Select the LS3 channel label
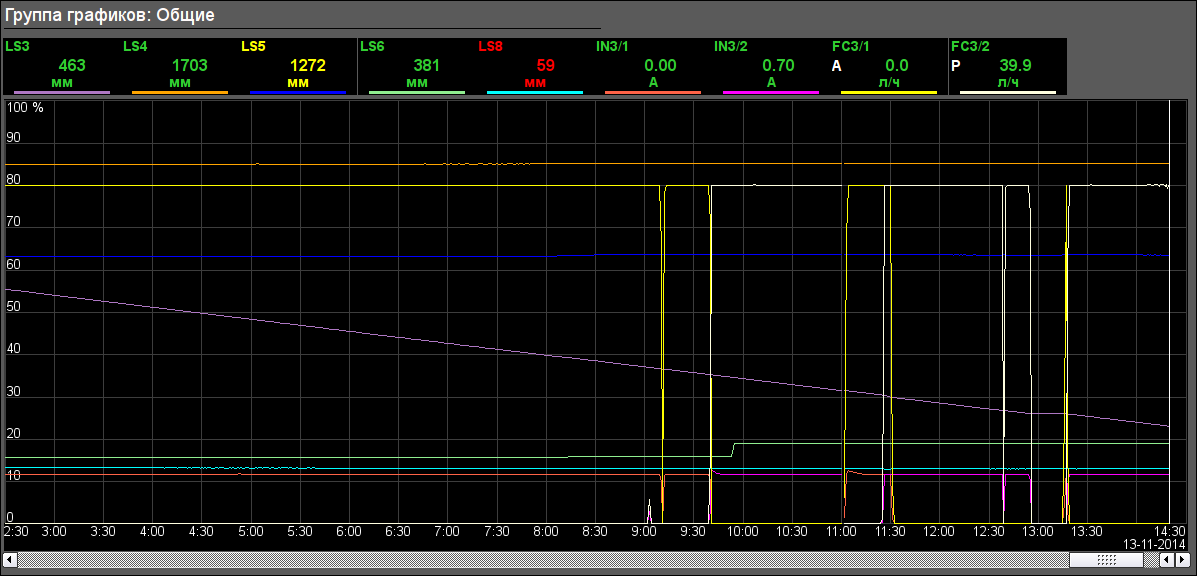This screenshot has height=576, width=1197. coord(17,47)
